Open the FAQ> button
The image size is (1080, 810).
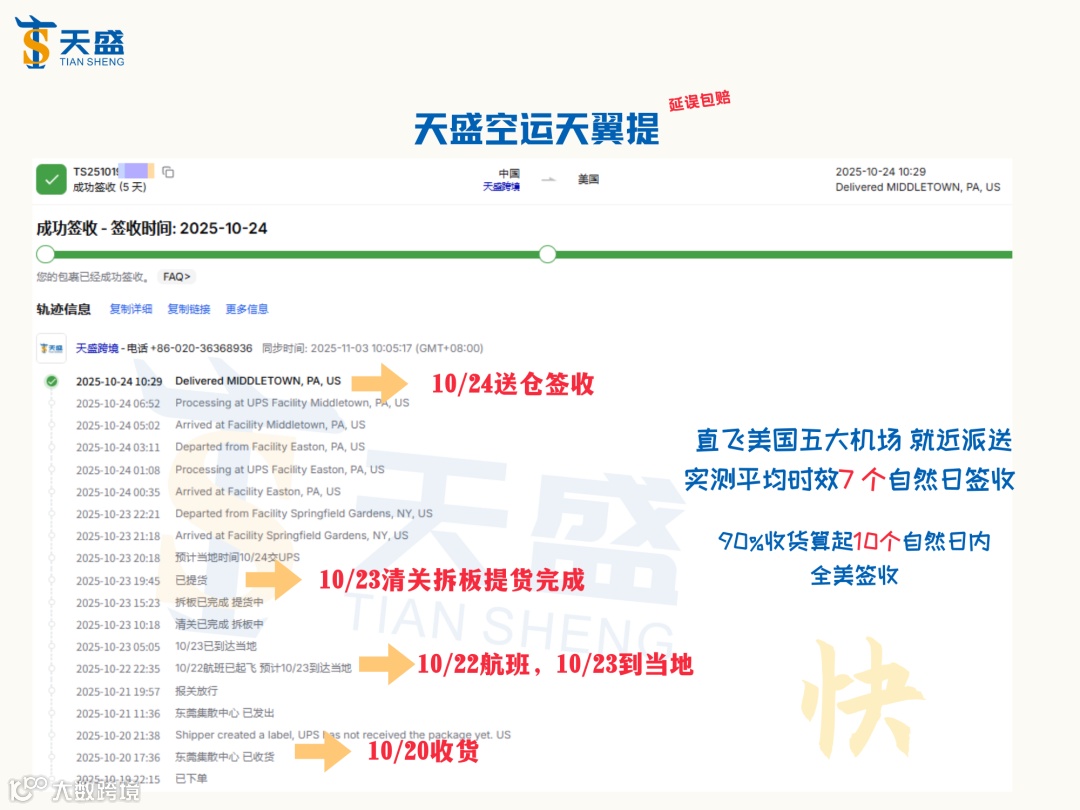176,277
